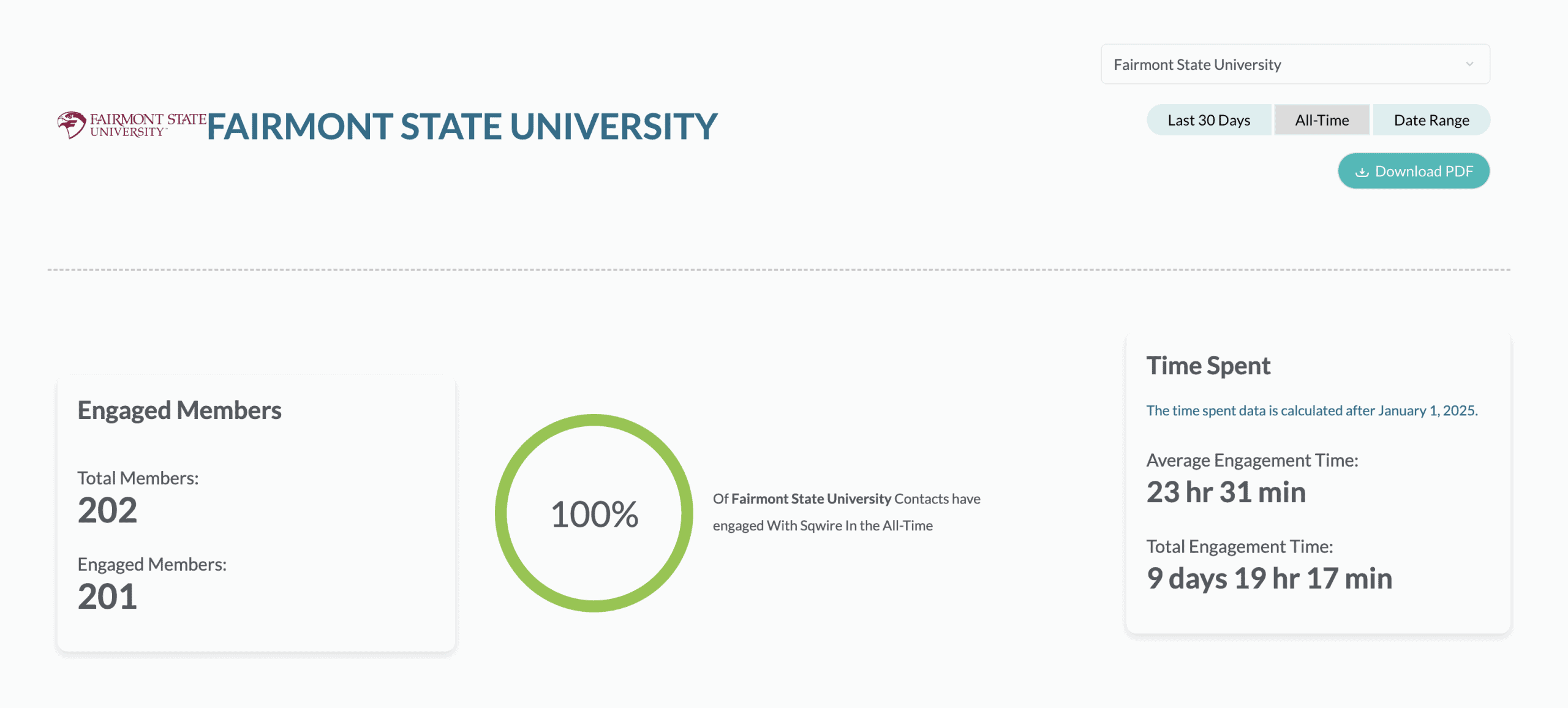This screenshot has width=1568, height=708.
Task: Choose the Date Range option
Action: click(x=1431, y=120)
